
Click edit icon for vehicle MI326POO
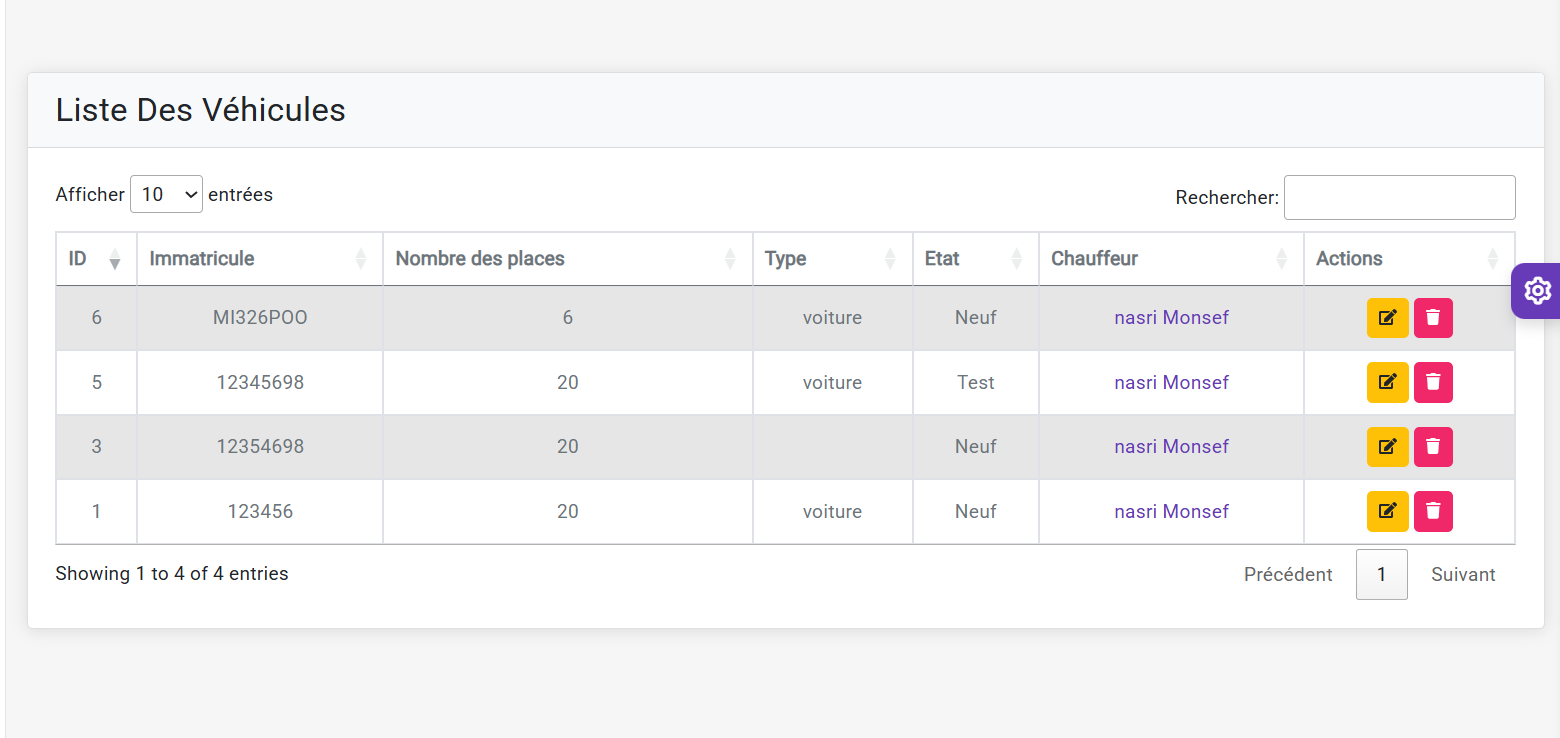click(x=1387, y=318)
